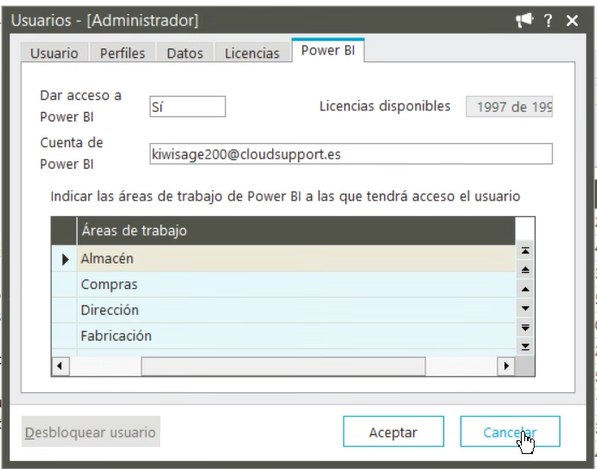Open help with the question mark icon
597x469 pixels.
click(x=548, y=20)
